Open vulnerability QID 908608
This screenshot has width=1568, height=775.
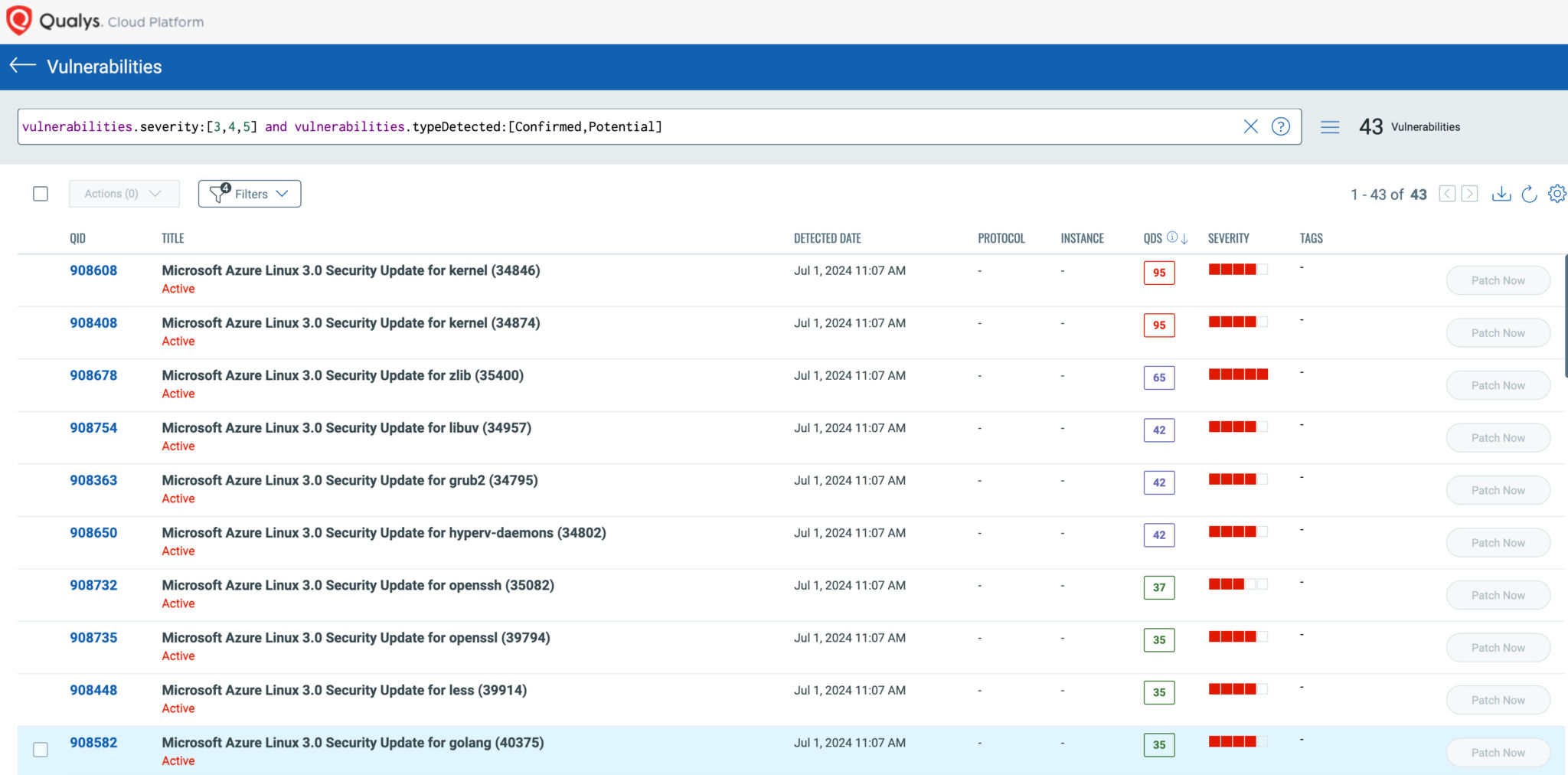coord(93,270)
